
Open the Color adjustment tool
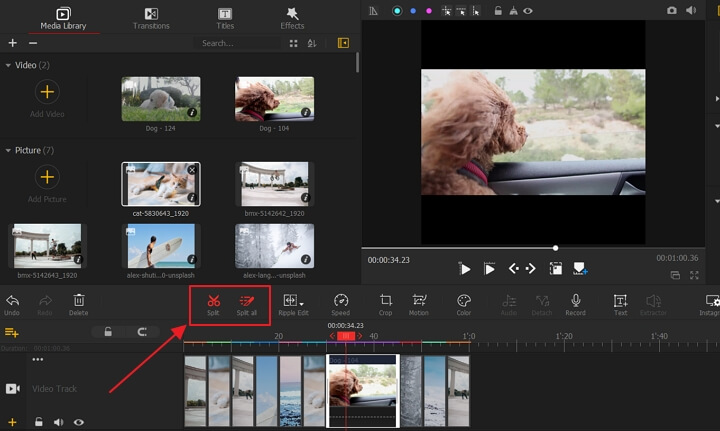pos(464,300)
